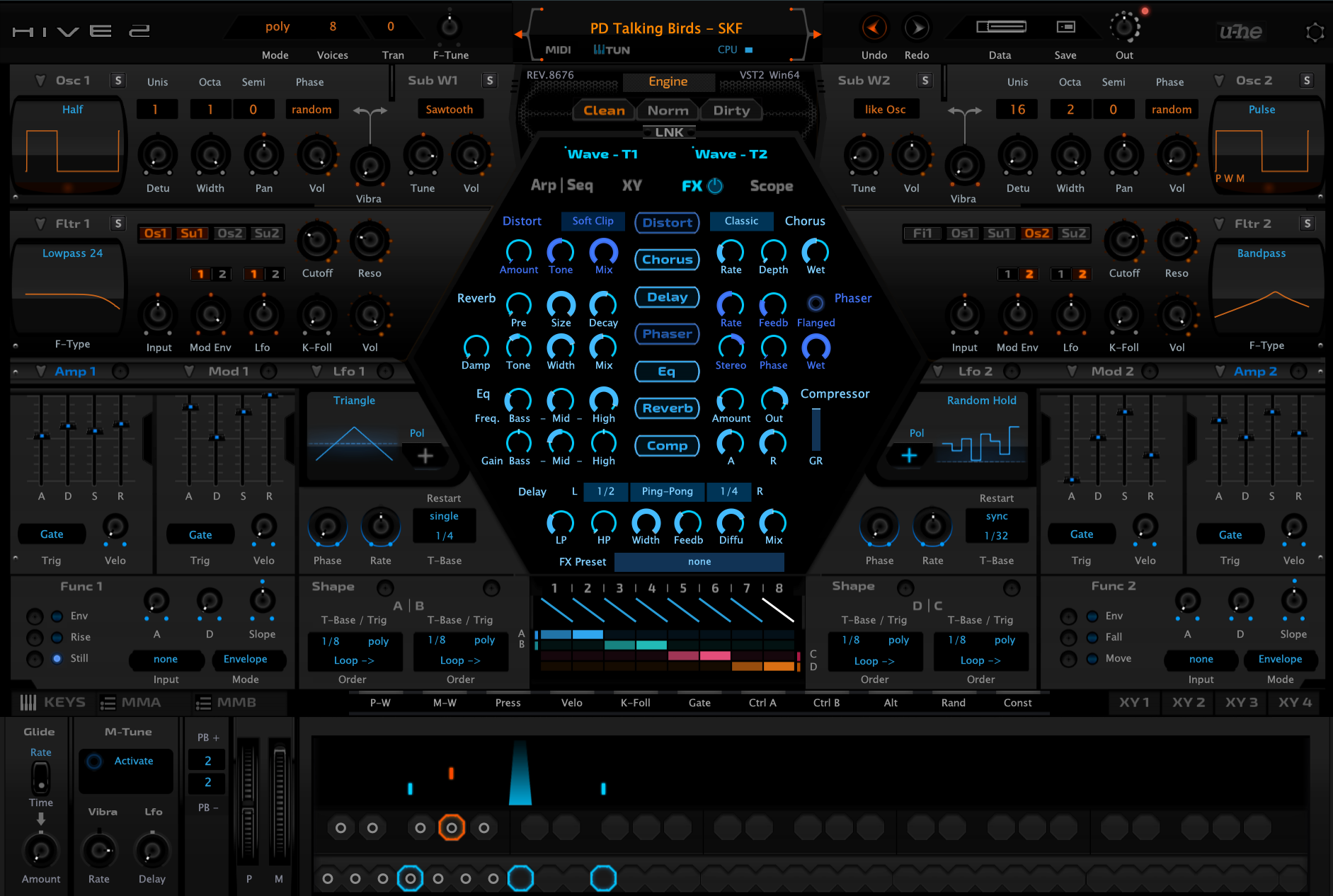Click the u-he logo
Viewport: 1333px width, 896px height.
coord(1240,32)
